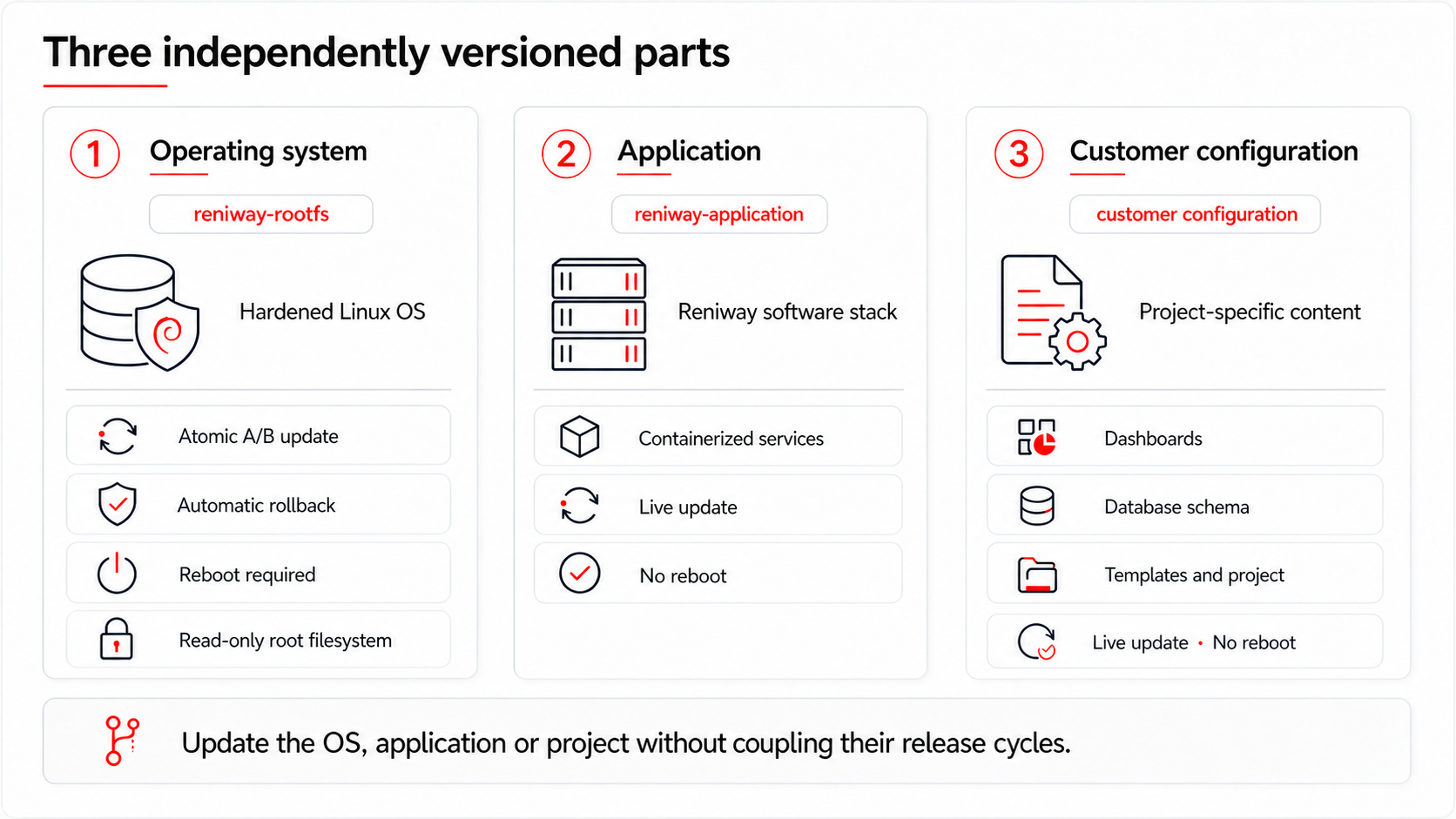This screenshot has height=819, width=1456.
Task: Click the Read-only root filesystem text
Action: pos(286,641)
